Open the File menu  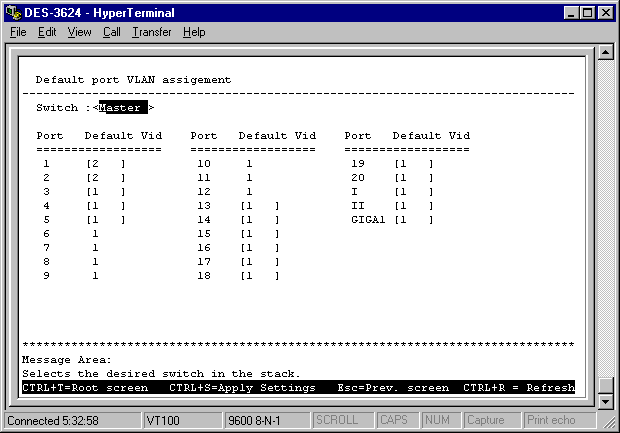(18, 32)
